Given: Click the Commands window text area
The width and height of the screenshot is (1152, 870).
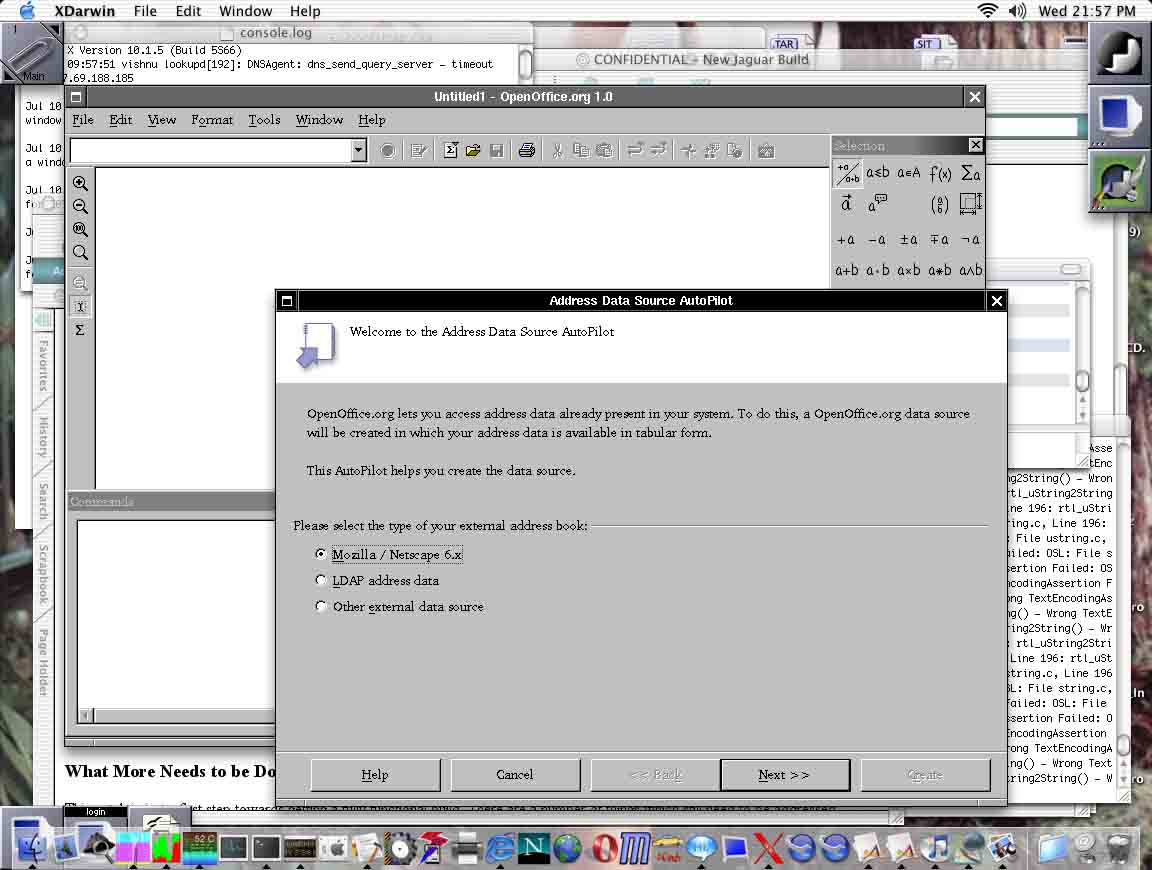Looking at the screenshot, I should (176, 614).
